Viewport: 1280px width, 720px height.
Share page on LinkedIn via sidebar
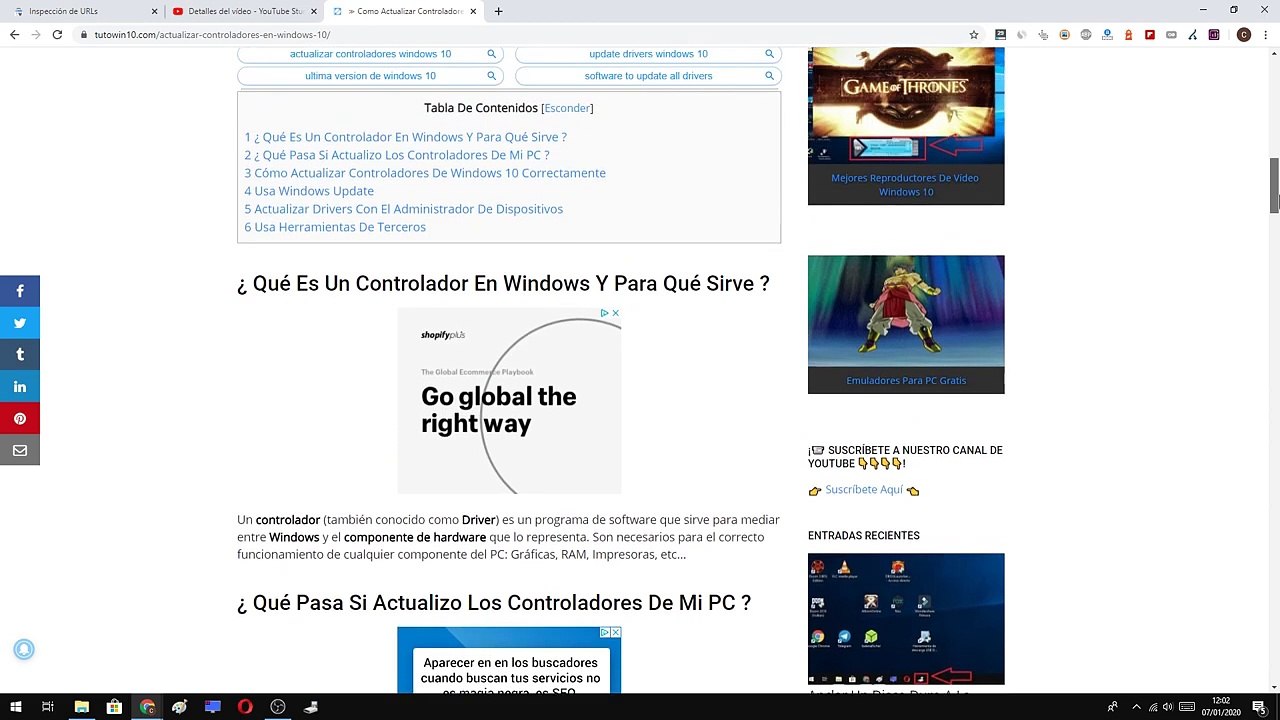(20, 387)
